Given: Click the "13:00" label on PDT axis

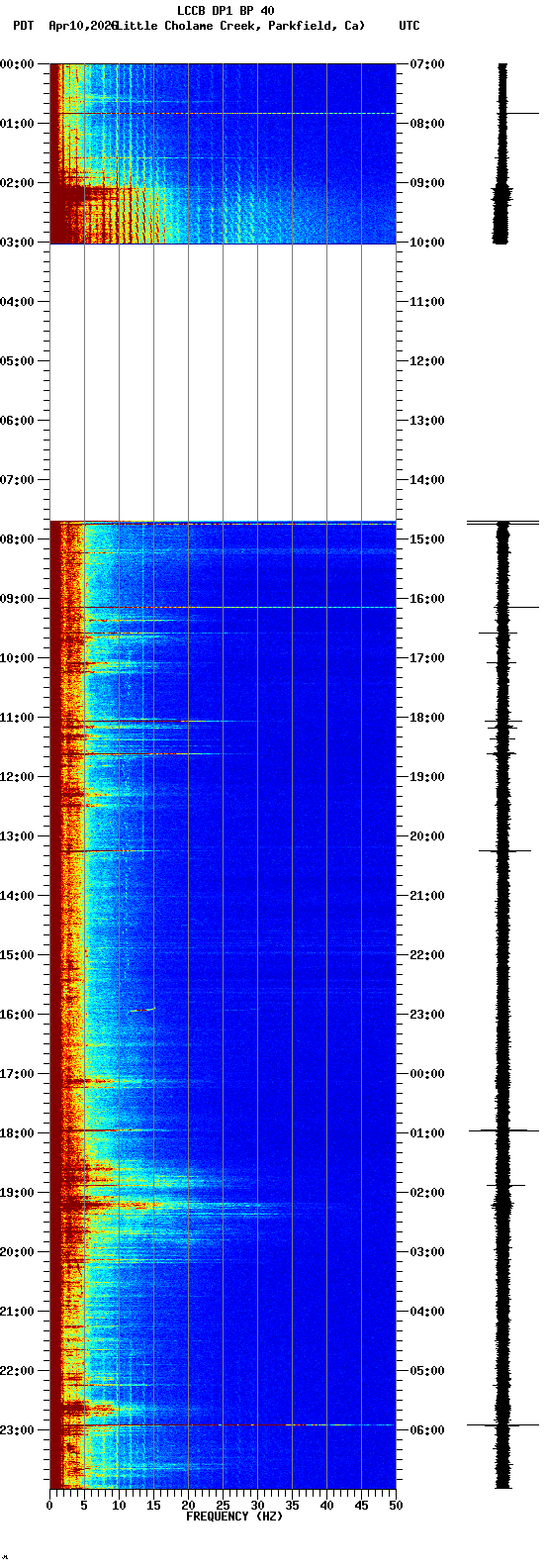Looking at the screenshot, I should click(x=17, y=836).
